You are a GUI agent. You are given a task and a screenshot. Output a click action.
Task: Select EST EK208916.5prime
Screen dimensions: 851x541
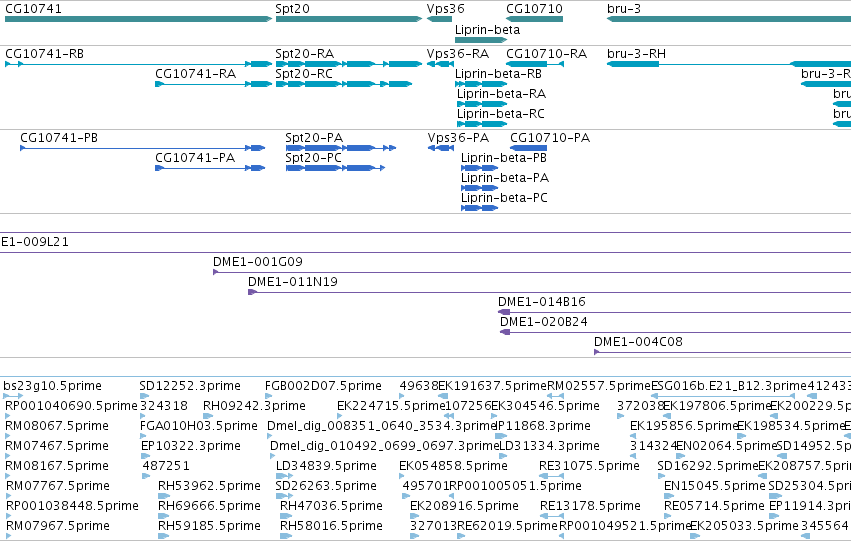click(x=464, y=507)
